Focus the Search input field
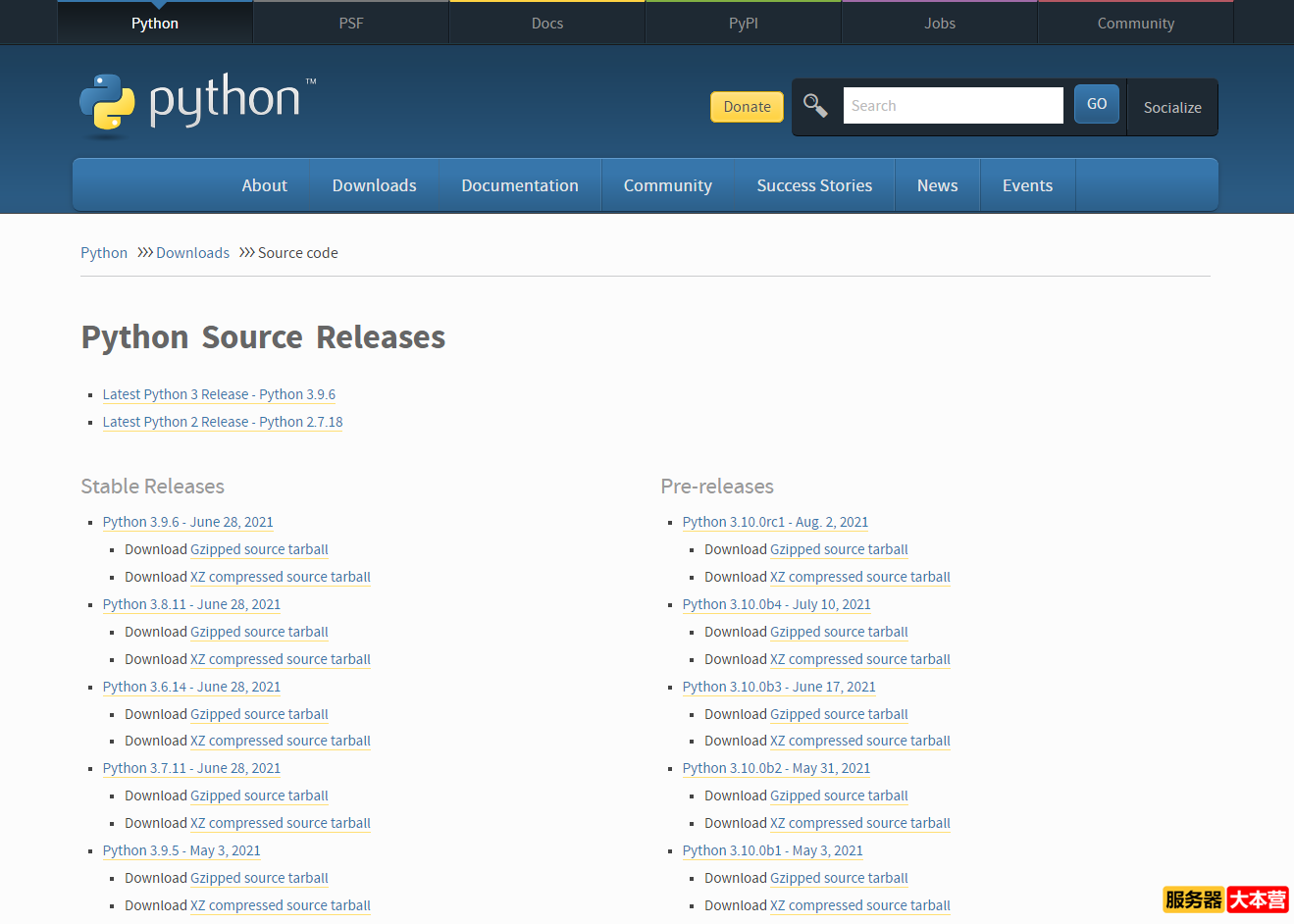Viewport: 1294px width, 924px height. click(953, 105)
